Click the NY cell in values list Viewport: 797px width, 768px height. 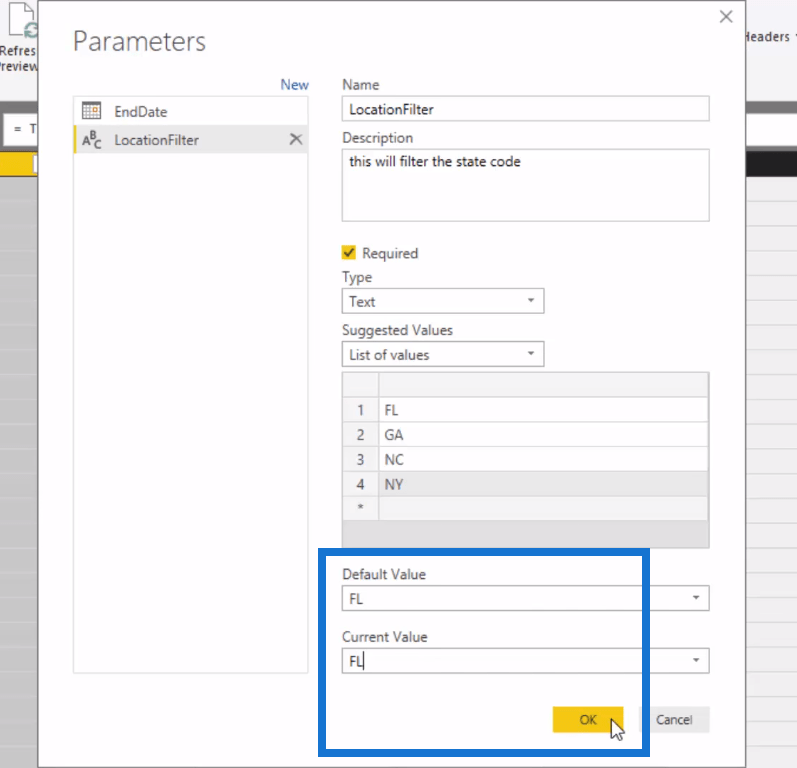(x=543, y=484)
